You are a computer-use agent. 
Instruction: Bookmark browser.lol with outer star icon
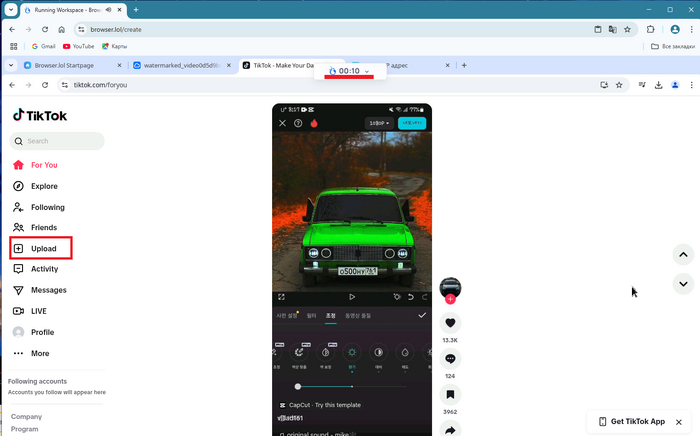(627, 29)
